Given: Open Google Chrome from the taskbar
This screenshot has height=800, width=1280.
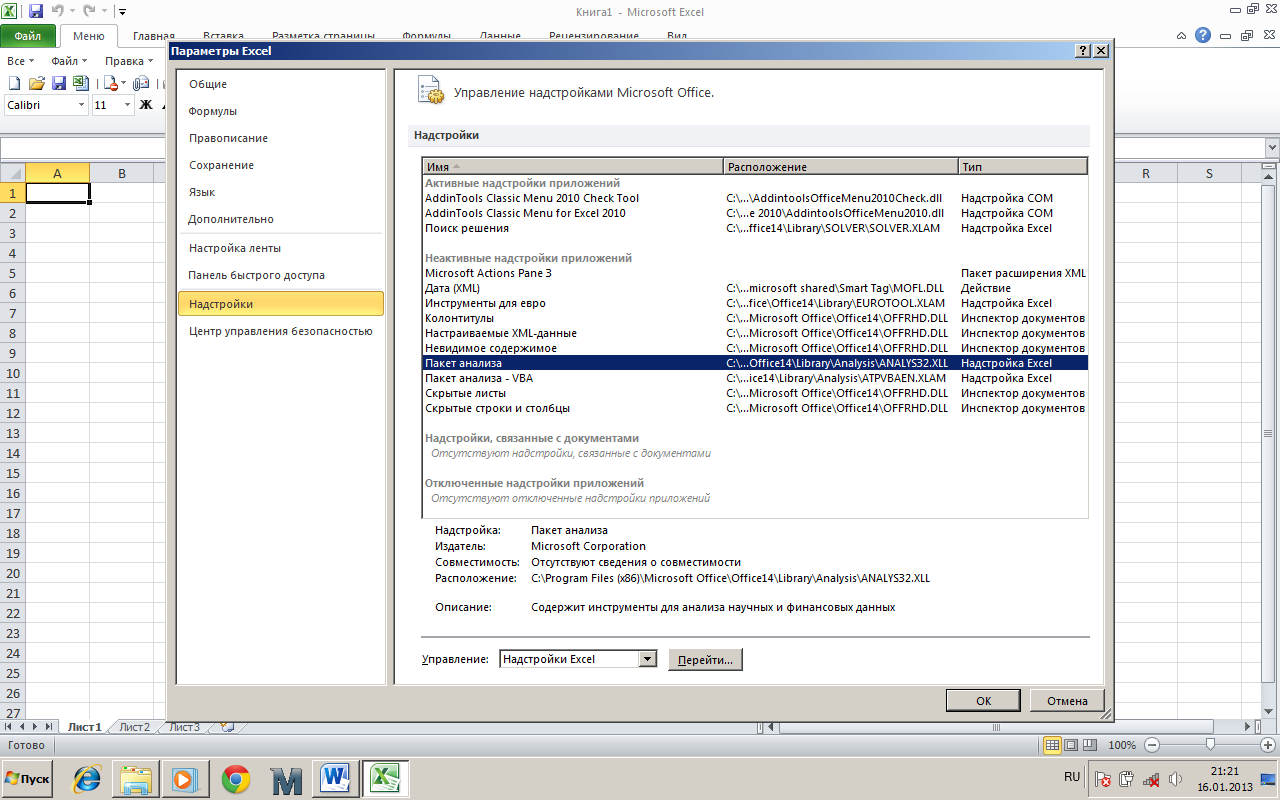Looking at the screenshot, I should 236,779.
